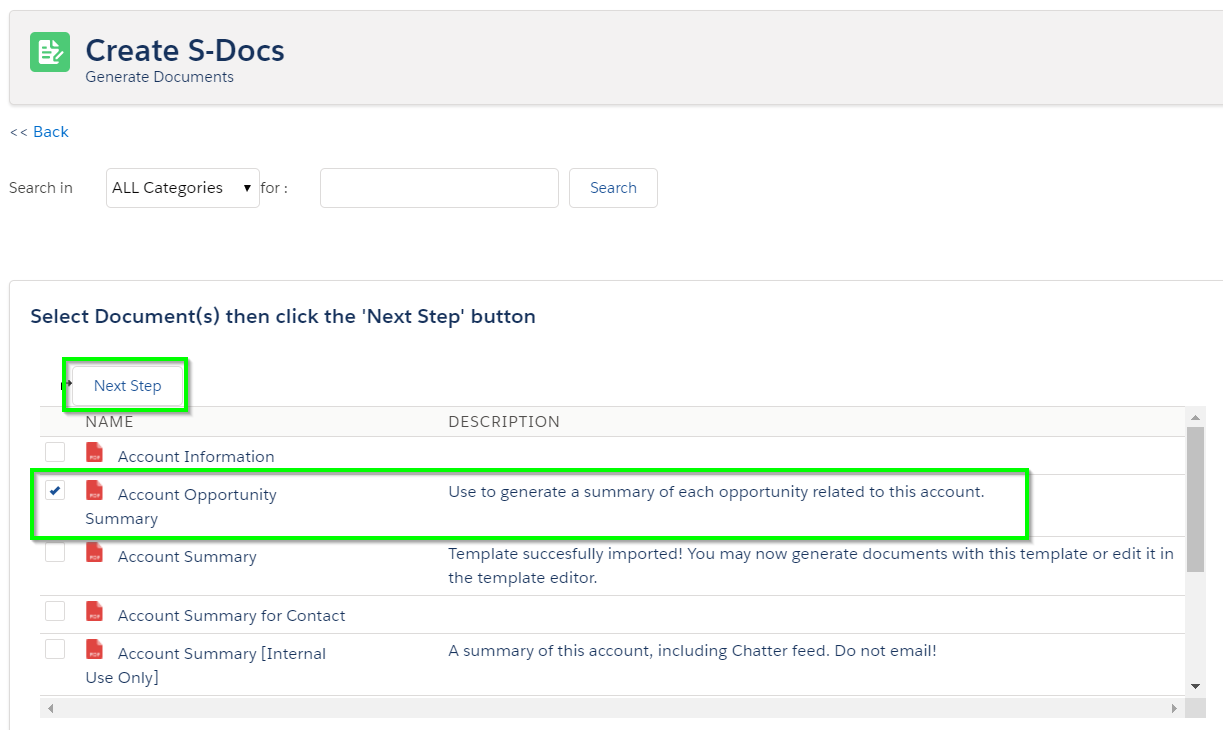1223x730 pixels.
Task: Click 'Template succesfully imported!' description text
Action: pyautogui.click(x=811, y=566)
